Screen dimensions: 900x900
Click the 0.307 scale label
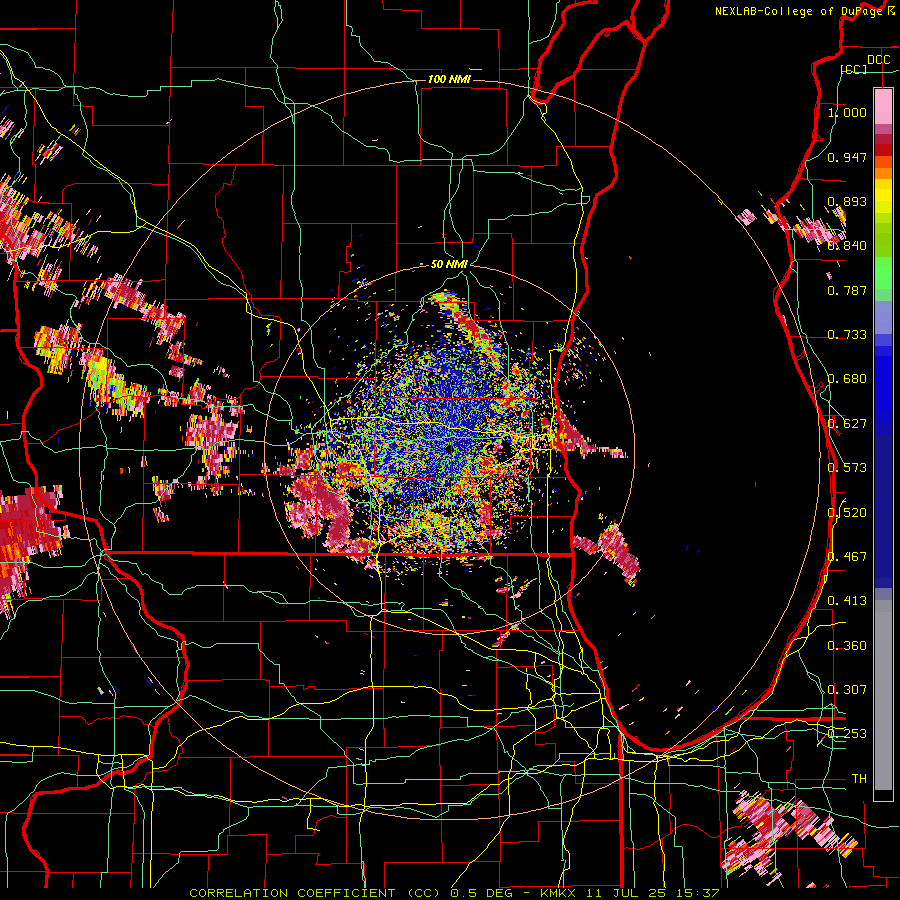click(x=847, y=690)
